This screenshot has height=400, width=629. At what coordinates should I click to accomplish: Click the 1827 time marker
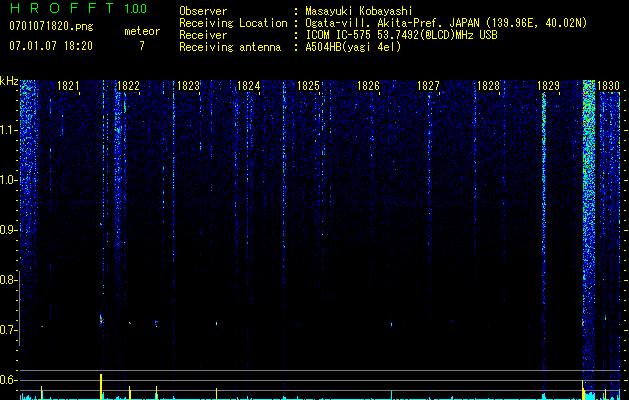[x=428, y=86]
